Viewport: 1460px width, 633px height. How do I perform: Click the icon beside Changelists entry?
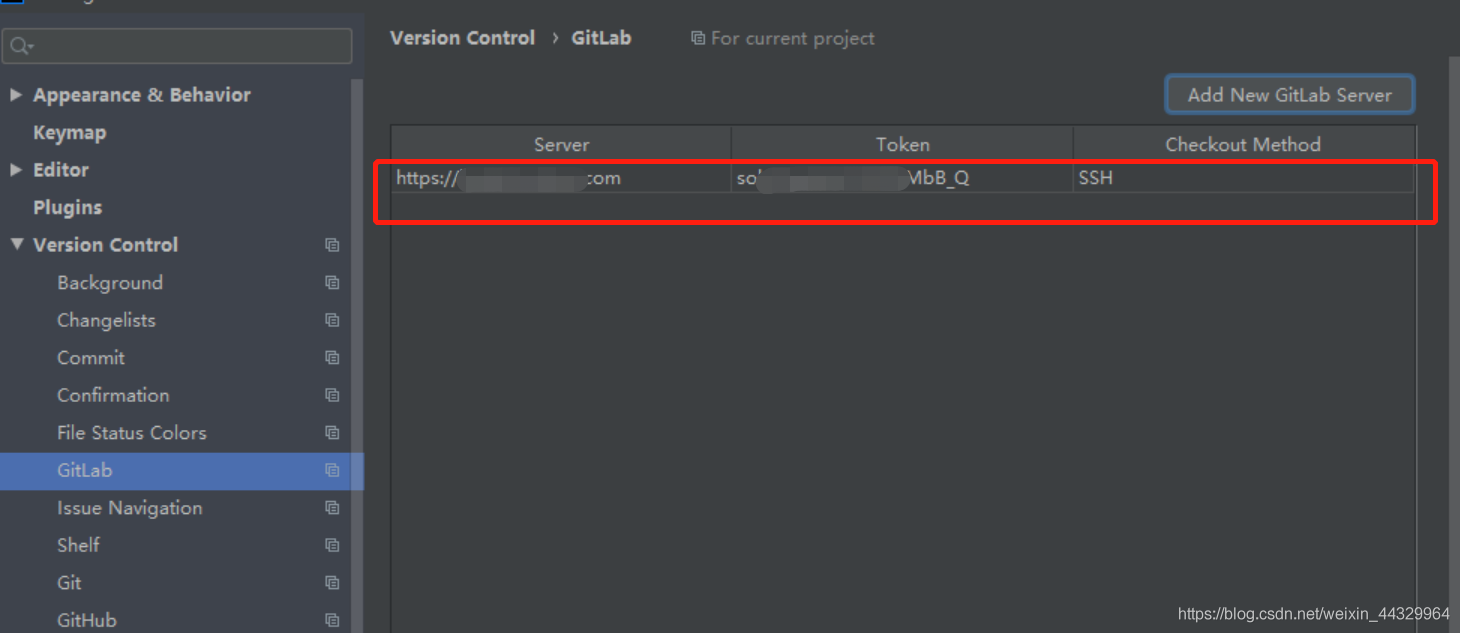(332, 320)
